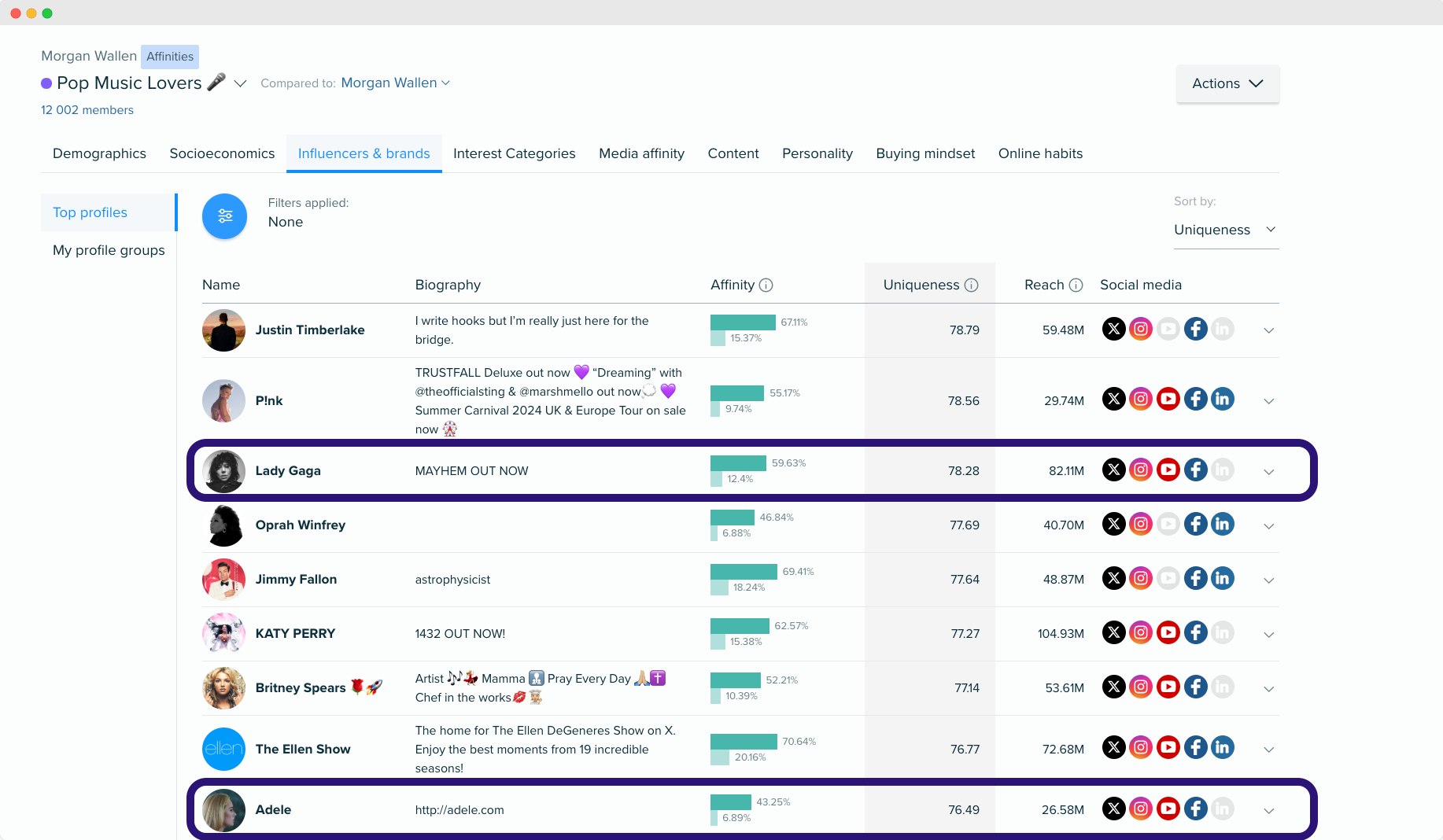The height and width of the screenshot is (840, 1443).
Task: Click the Affinity info icon
Action: (x=766, y=286)
